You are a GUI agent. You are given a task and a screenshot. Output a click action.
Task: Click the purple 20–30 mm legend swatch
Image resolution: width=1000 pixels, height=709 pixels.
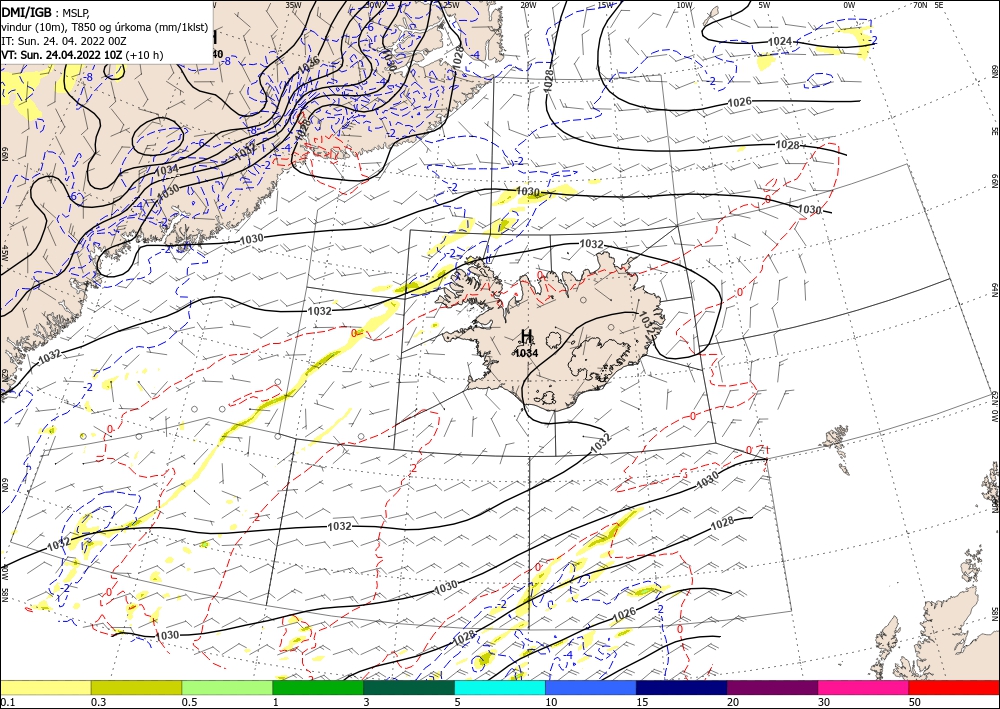coord(772,687)
